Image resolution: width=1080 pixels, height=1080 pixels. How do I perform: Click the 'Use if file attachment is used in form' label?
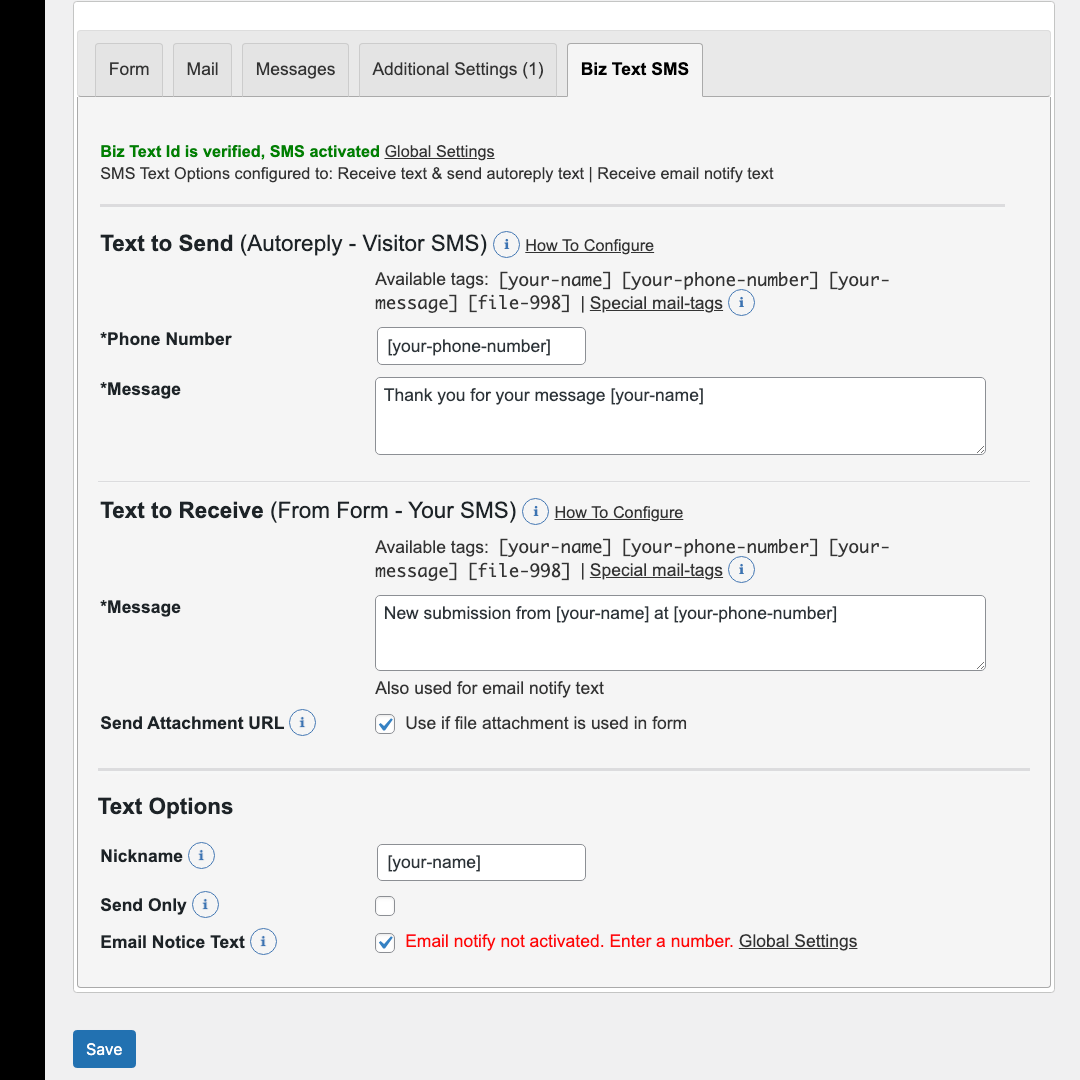coord(546,723)
